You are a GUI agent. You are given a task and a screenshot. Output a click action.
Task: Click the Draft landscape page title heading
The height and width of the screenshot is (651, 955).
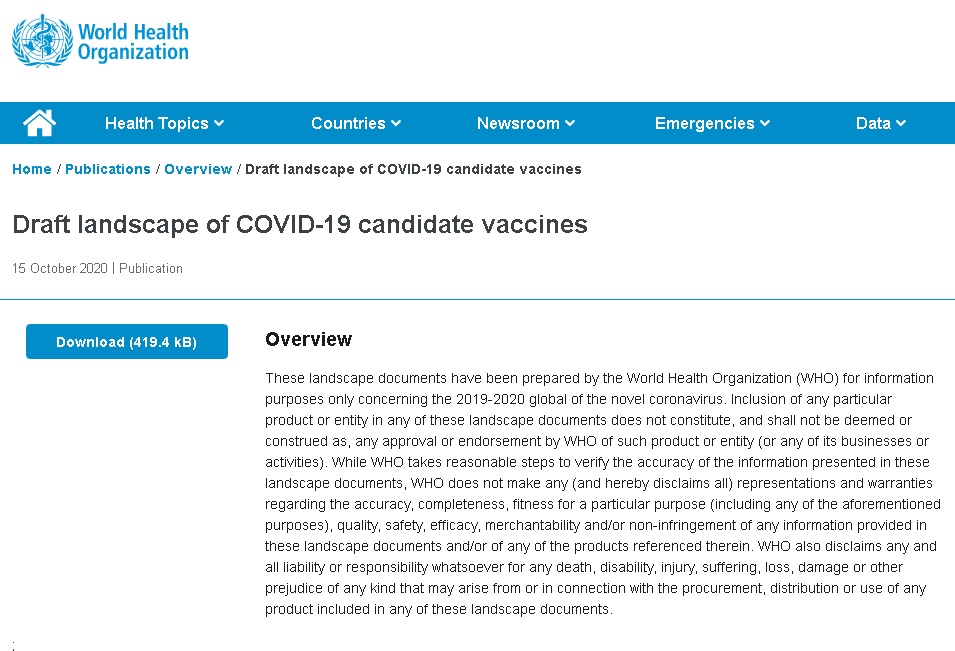click(300, 224)
